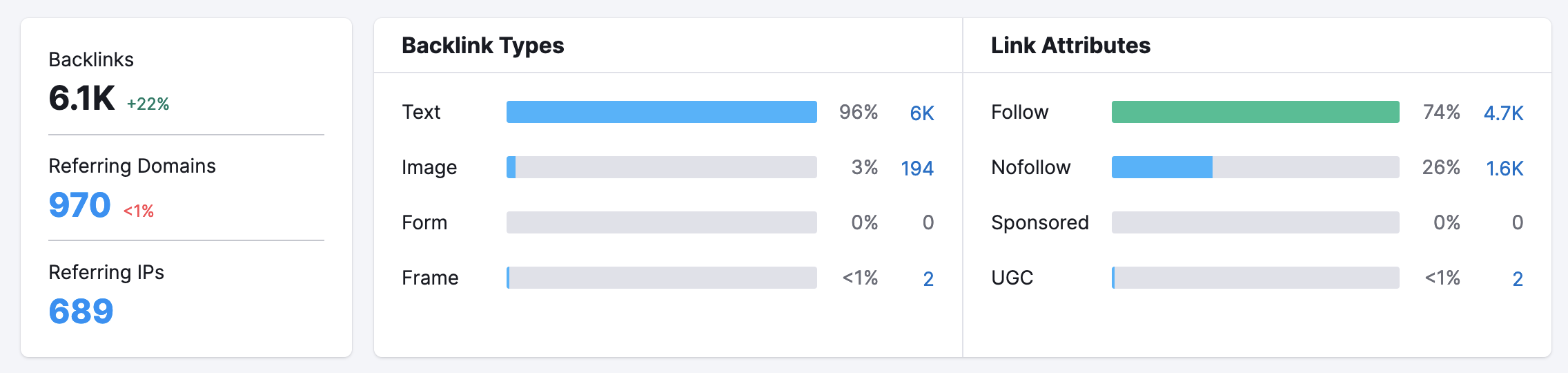Click the UGC links bar
Viewport: 1568px width, 373px height.
(x=1255, y=278)
